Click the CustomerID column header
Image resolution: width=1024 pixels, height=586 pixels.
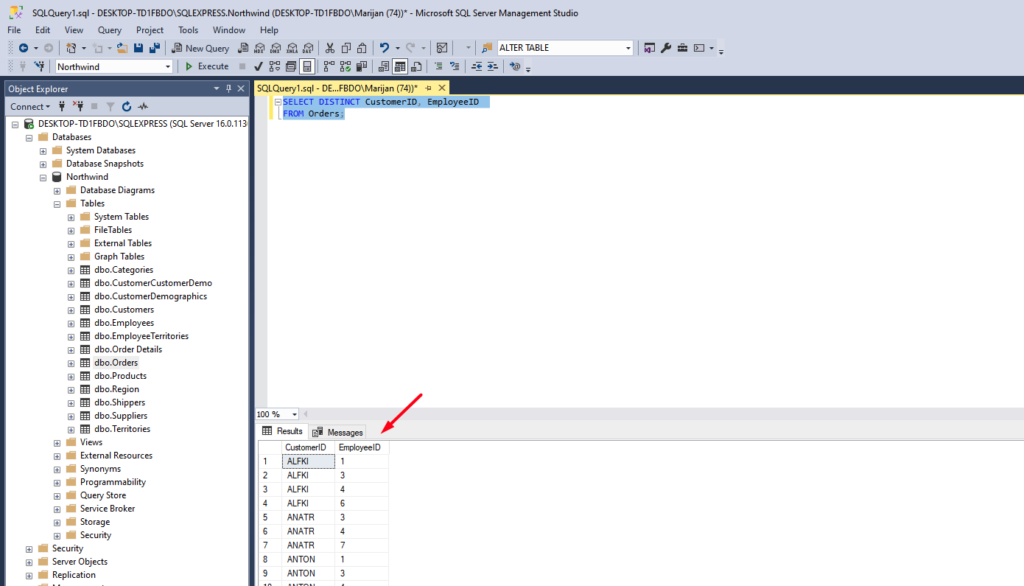point(308,448)
